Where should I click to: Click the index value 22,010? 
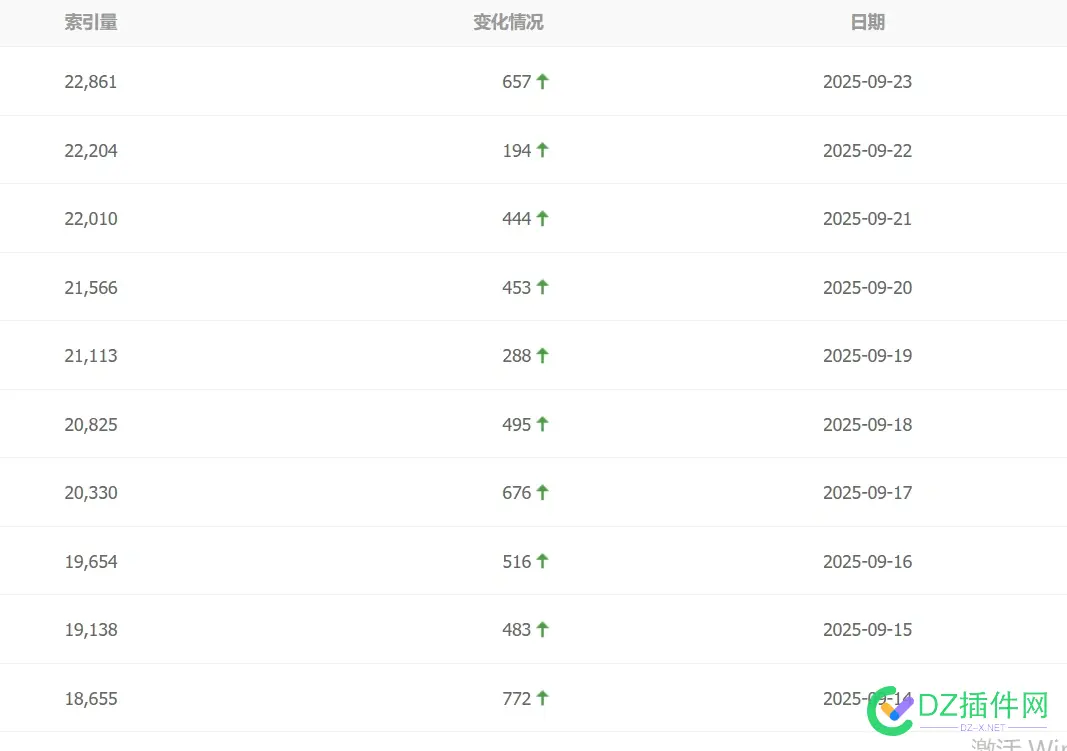click(x=91, y=219)
